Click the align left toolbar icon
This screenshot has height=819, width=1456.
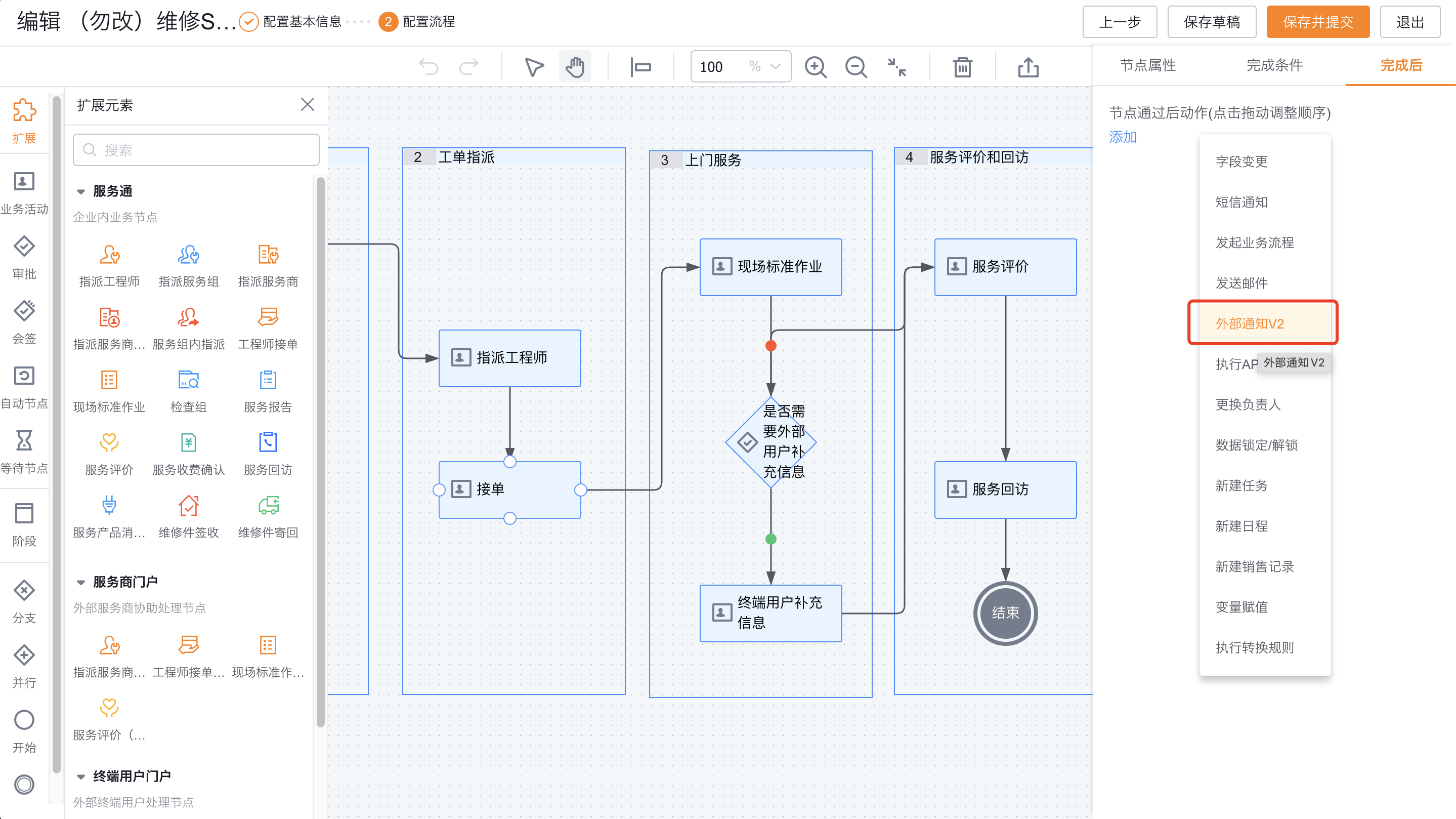pyautogui.click(x=640, y=67)
